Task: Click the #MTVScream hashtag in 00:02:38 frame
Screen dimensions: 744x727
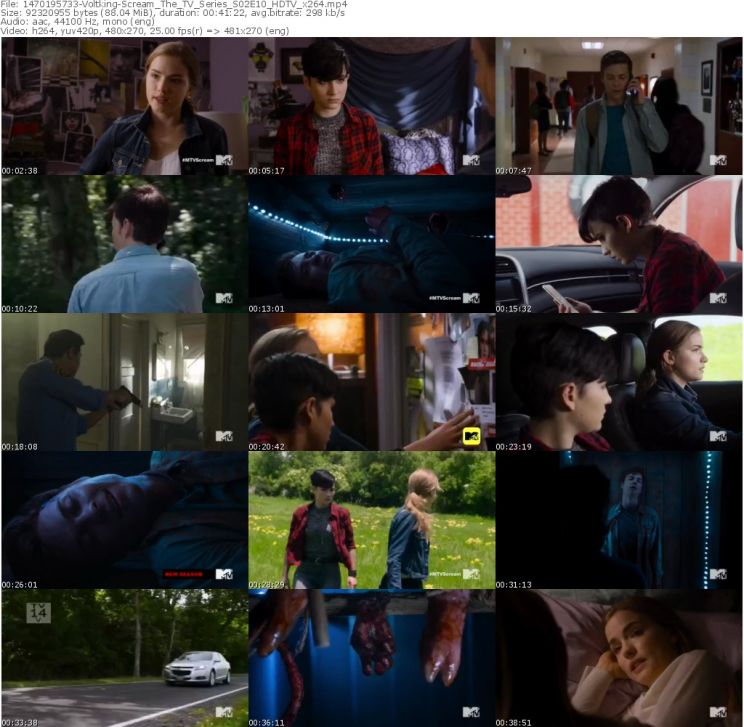Action: (197, 160)
